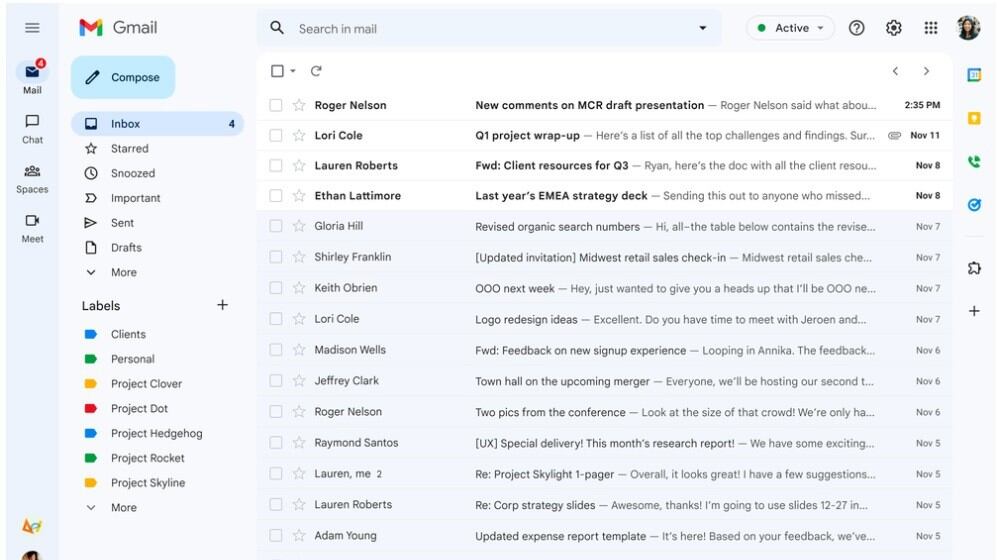997x560 pixels.
Task: Tick the checkbox beside Gloria Hill's email
Action: [276, 226]
